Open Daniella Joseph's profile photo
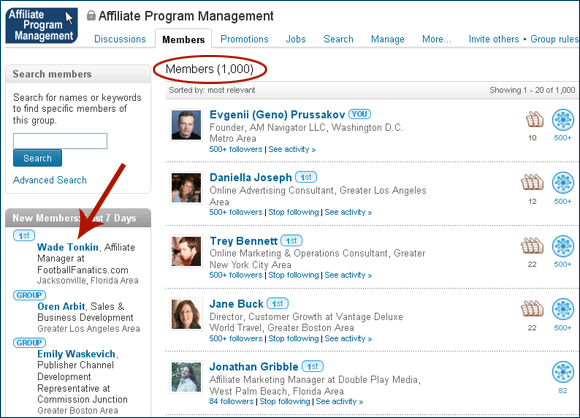Screen dimensions: 580x418 click(x=186, y=188)
